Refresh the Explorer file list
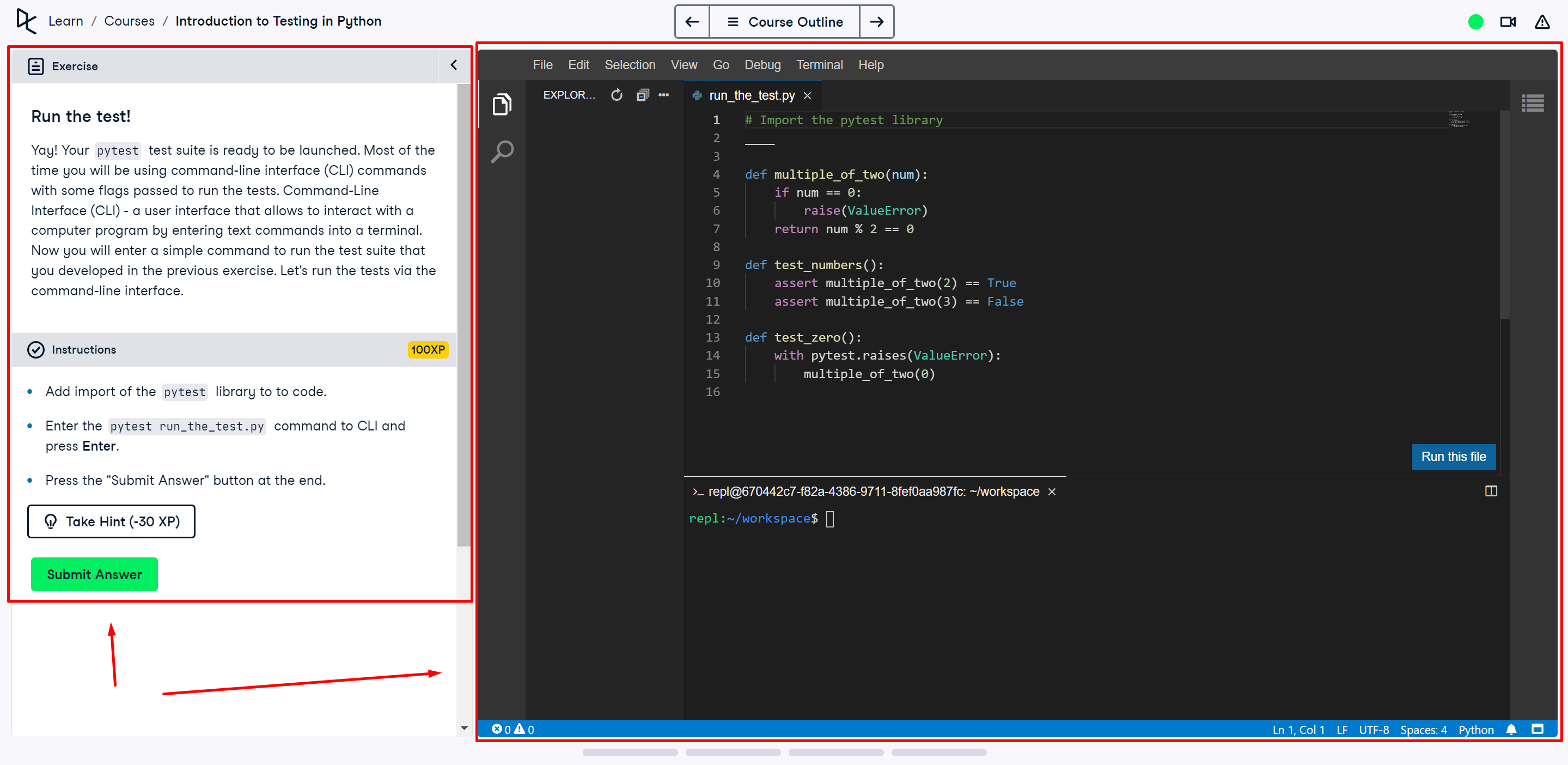1568x765 pixels. (x=617, y=95)
